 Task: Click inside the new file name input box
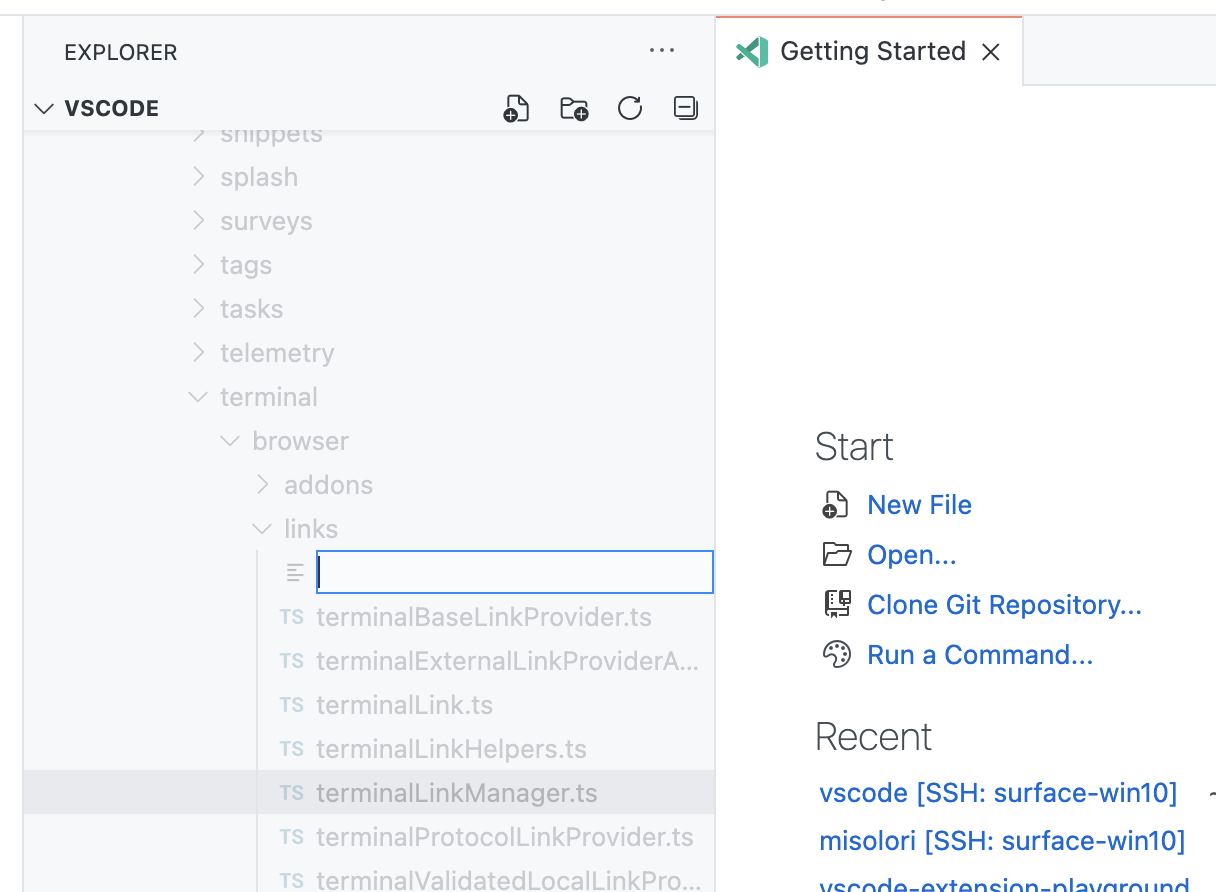point(514,571)
